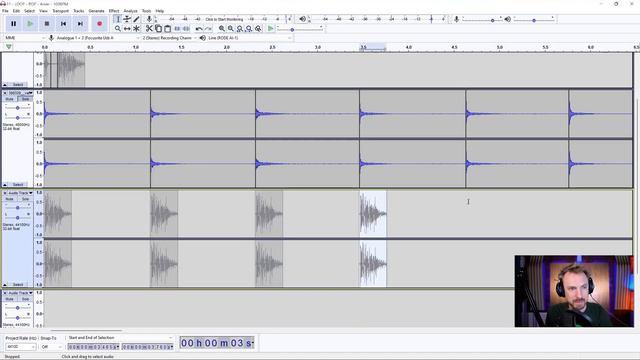Viewport: 640px width, 360px height.
Task: Open the Effect menu
Action: point(114,11)
